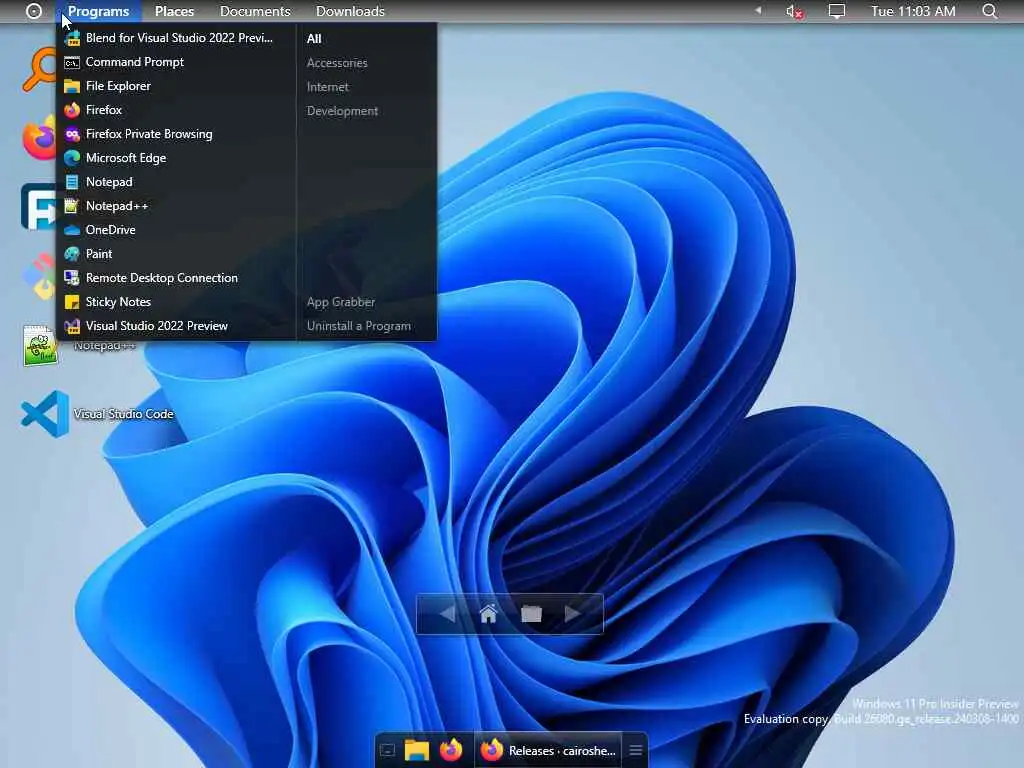Go back with desktop navigation left arrow
Screen dimensions: 1024x768
[447, 614]
